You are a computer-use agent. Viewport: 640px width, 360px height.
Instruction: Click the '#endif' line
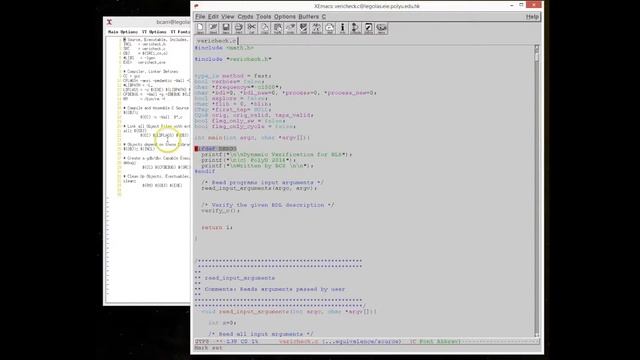pos(205,171)
